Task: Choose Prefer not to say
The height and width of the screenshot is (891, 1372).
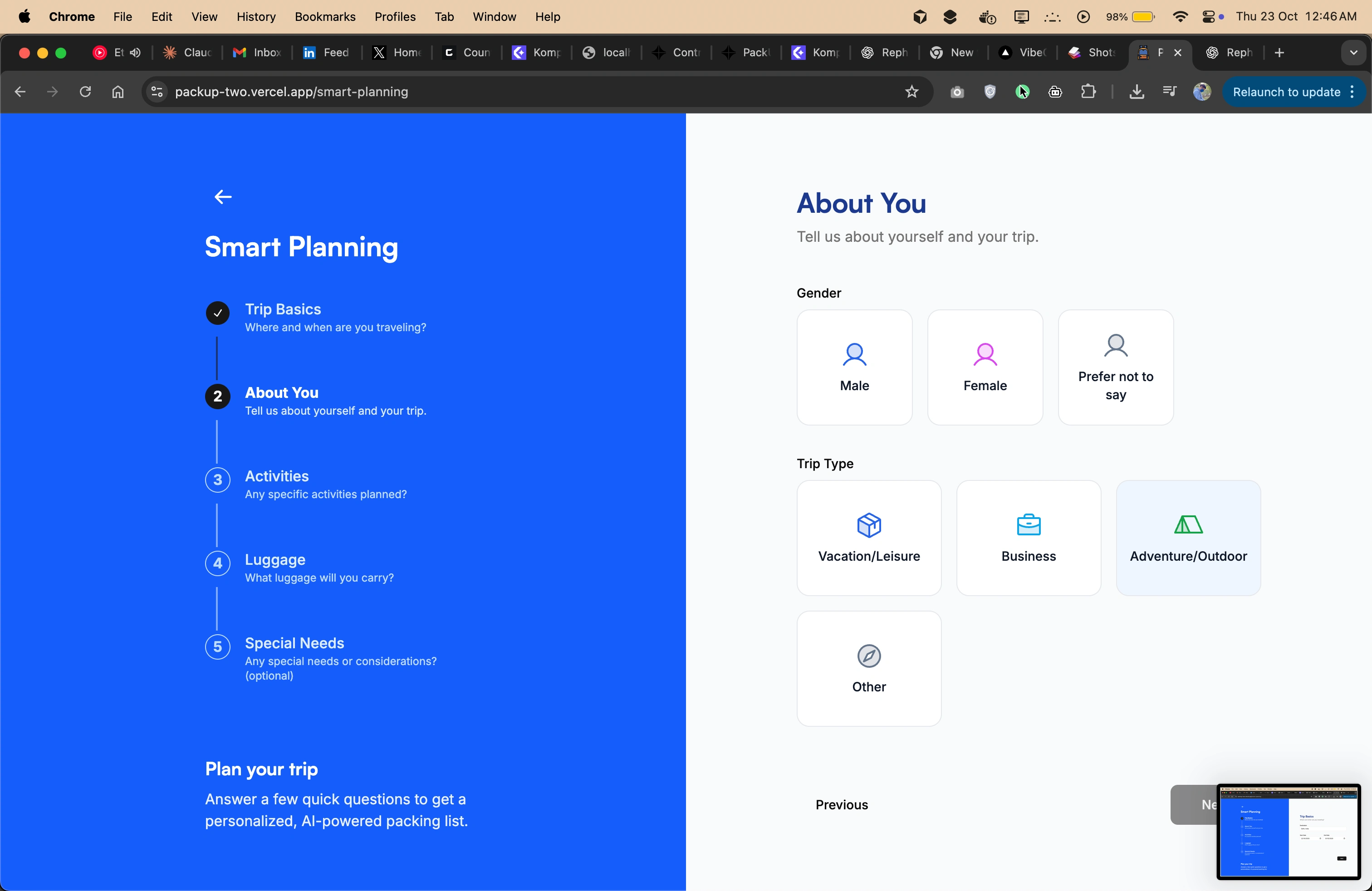Action: point(1115,367)
